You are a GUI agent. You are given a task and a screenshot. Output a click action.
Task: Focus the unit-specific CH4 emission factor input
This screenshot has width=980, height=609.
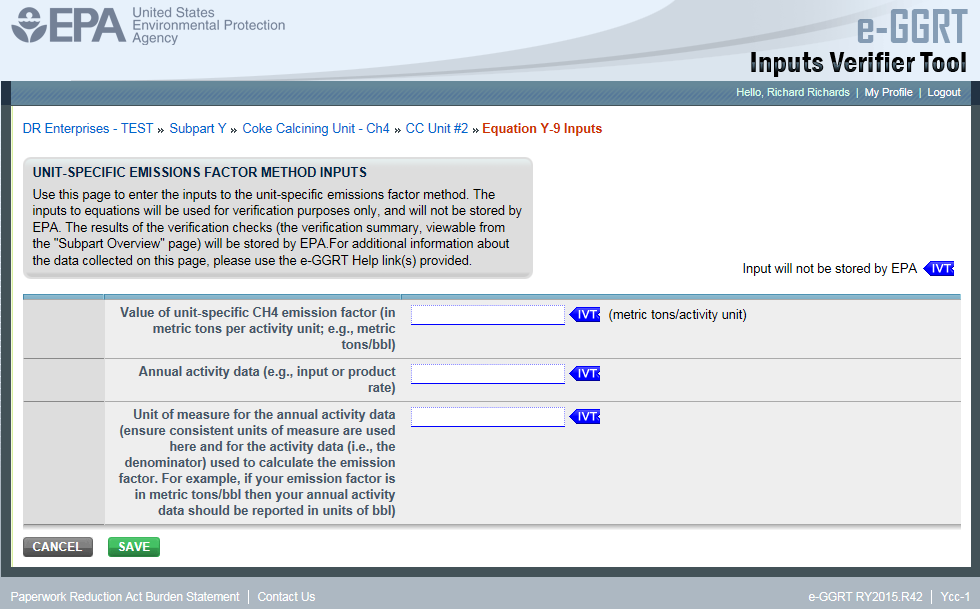pyautogui.click(x=488, y=315)
